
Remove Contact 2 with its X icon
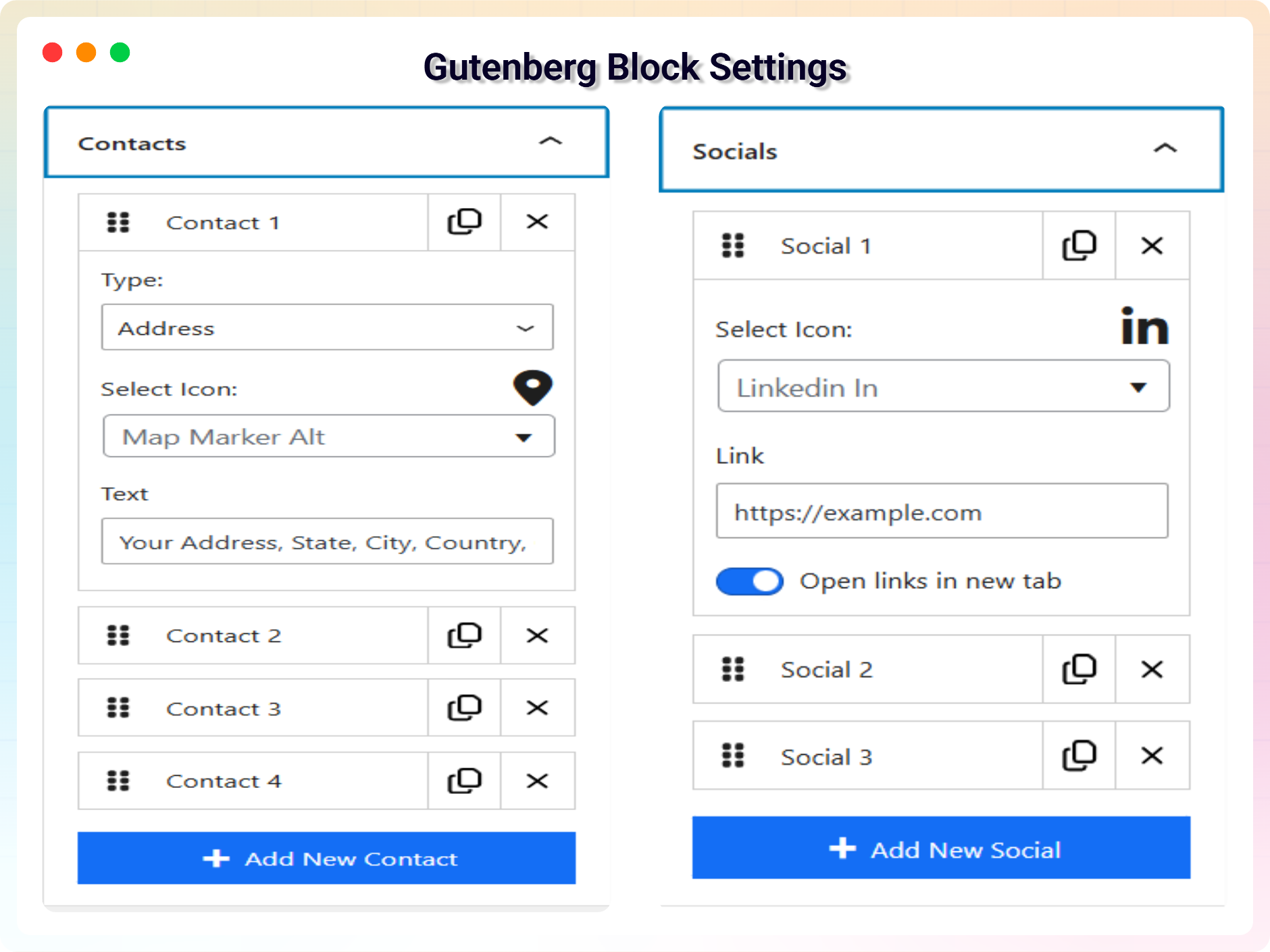pyautogui.click(x=537, y=635)
